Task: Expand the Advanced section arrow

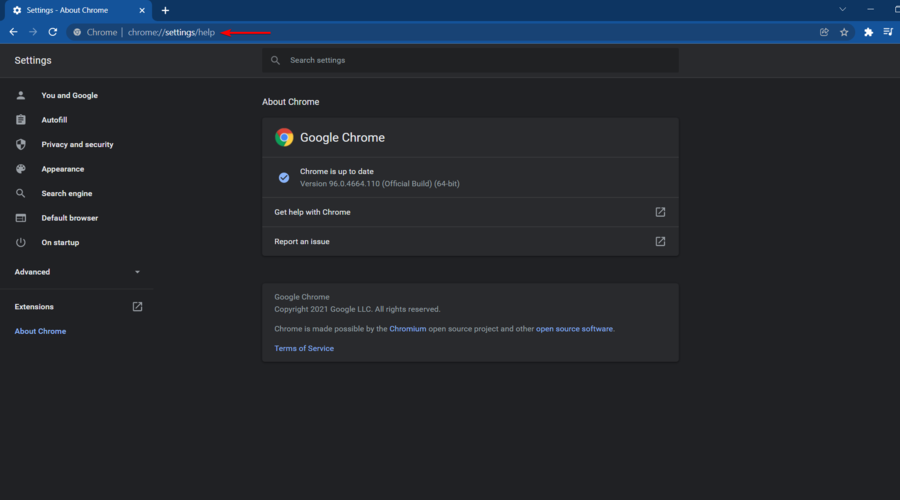Action: click(x=137, y=272)
